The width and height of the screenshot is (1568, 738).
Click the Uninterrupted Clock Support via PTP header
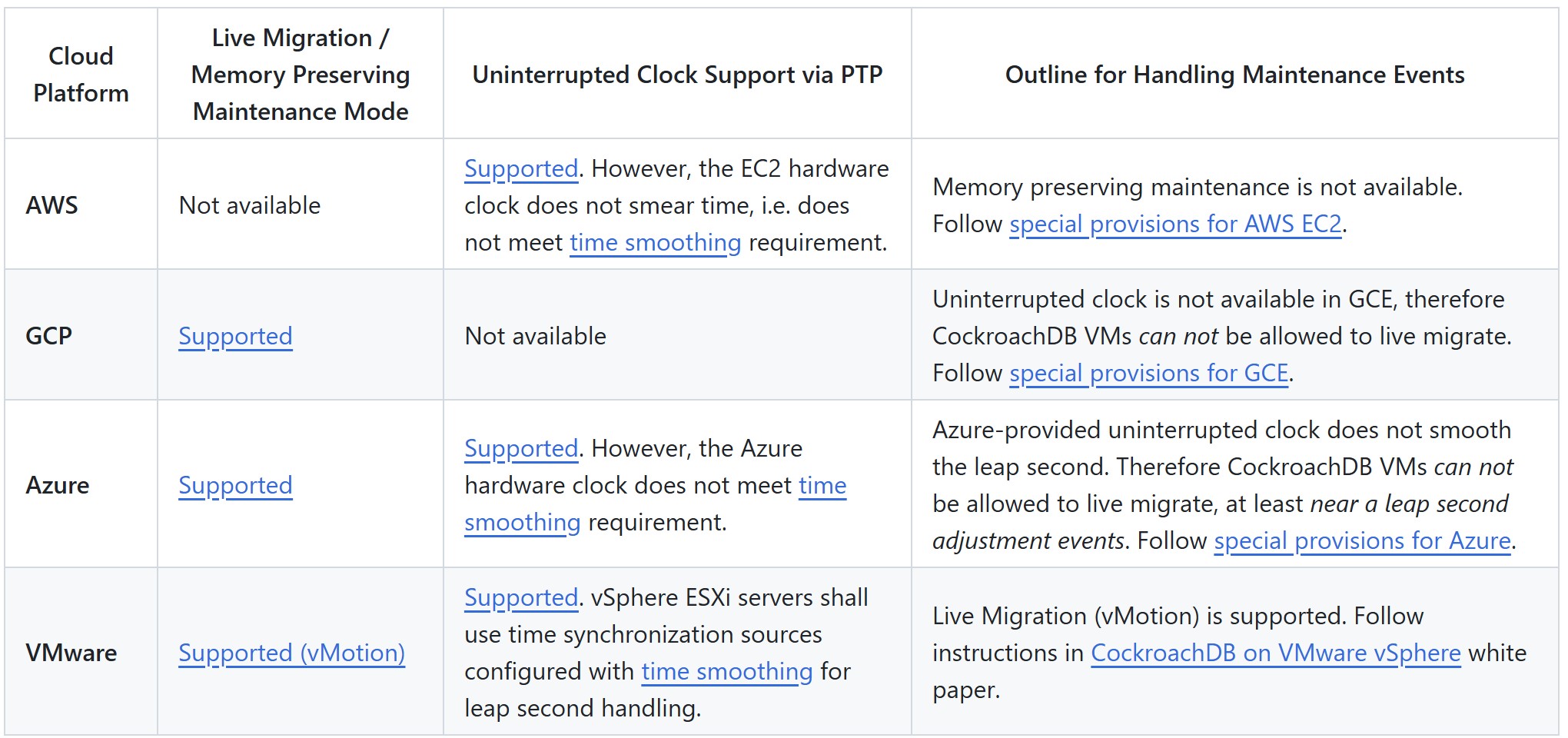(x=676, y=75)
